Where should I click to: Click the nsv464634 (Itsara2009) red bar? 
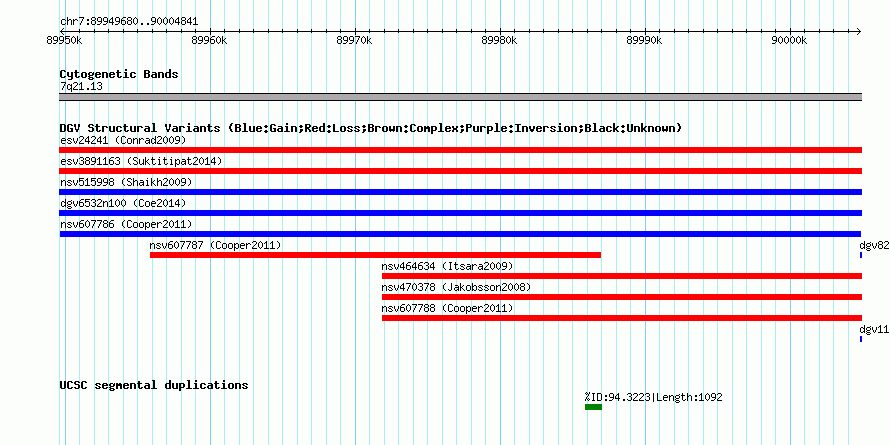tap(622, 276)
